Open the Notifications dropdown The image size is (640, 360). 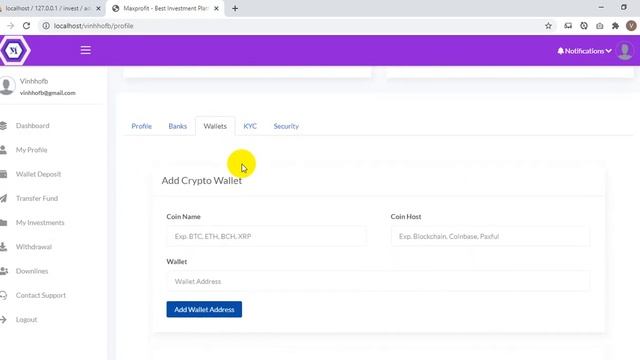pyautogui.click(x=584, y=51)
